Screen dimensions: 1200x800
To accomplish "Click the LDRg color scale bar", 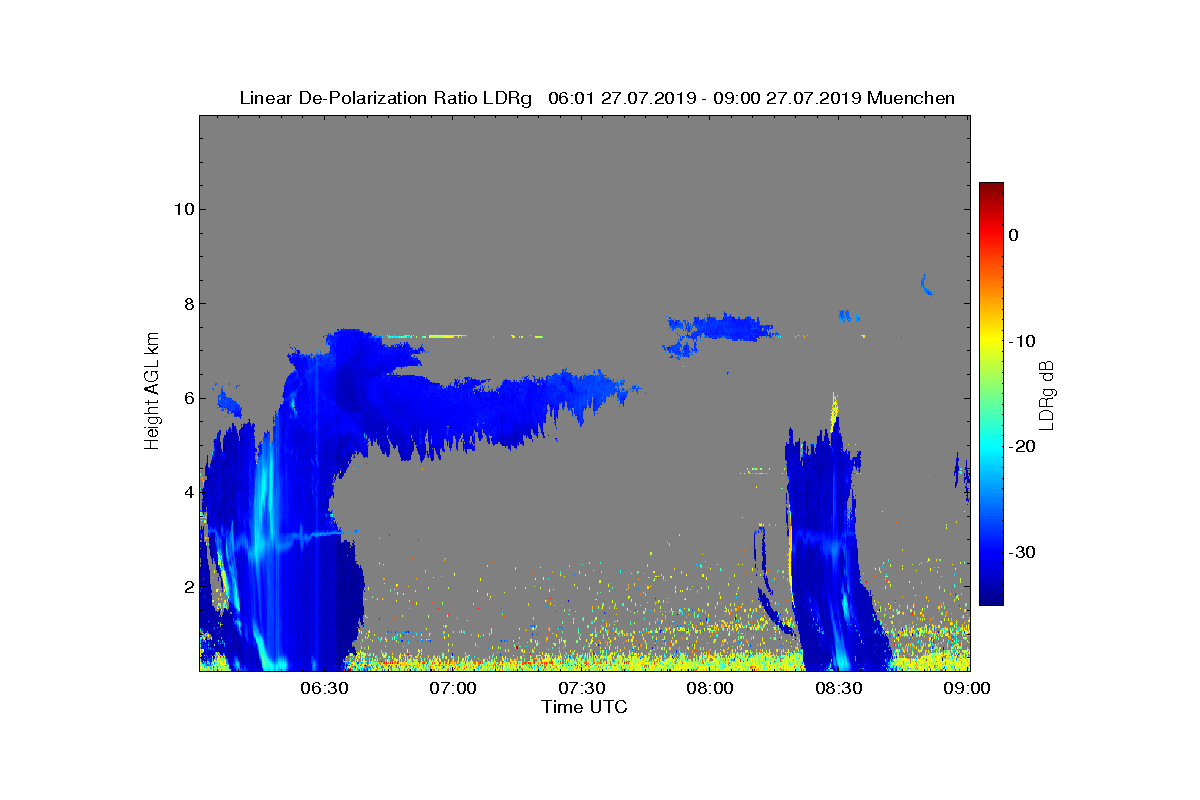I will (991, 394).
